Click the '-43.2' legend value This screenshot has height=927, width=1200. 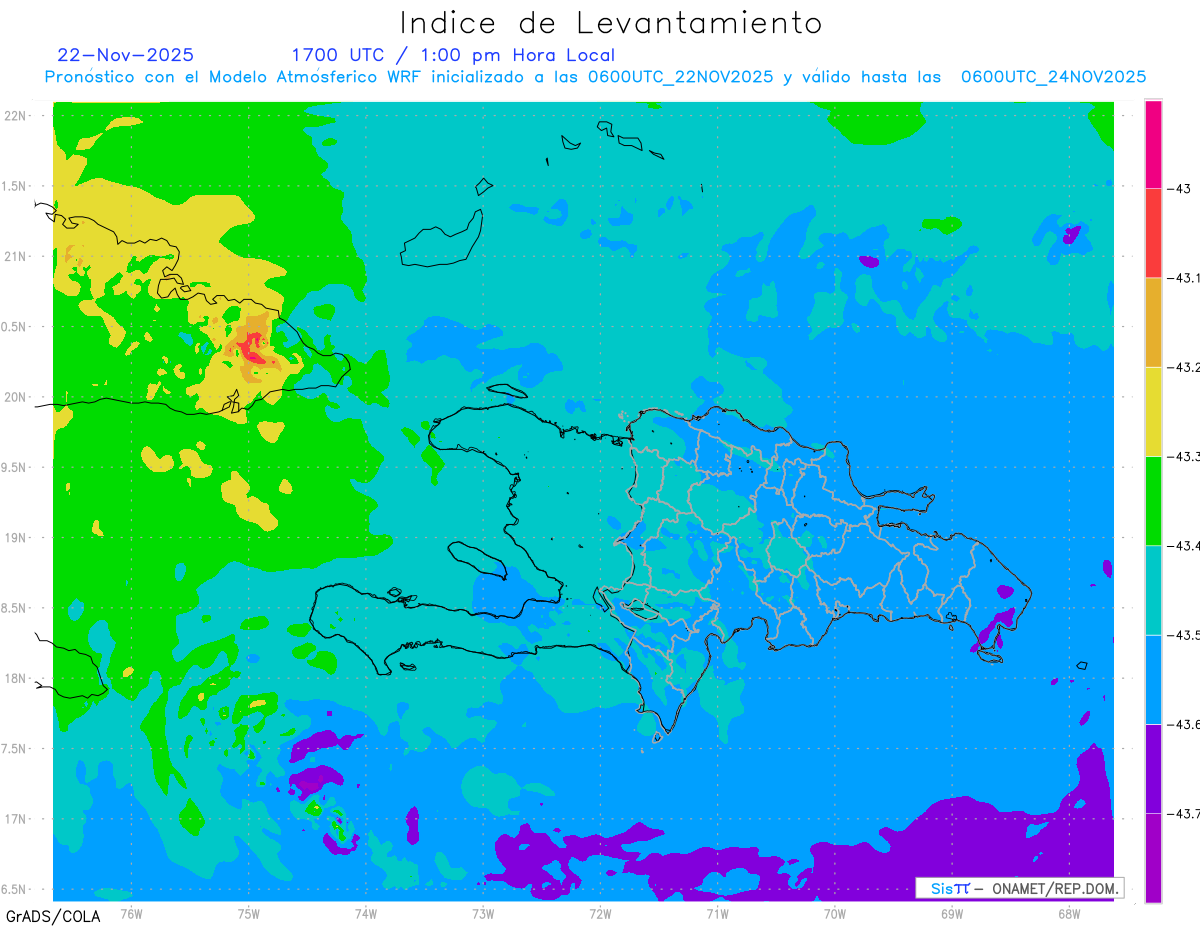(1183, 367)
